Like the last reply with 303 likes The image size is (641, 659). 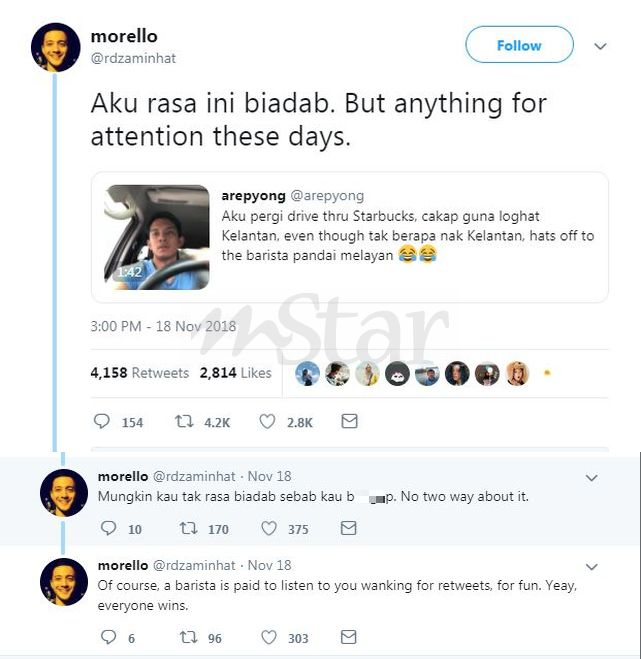click(268, 637)
